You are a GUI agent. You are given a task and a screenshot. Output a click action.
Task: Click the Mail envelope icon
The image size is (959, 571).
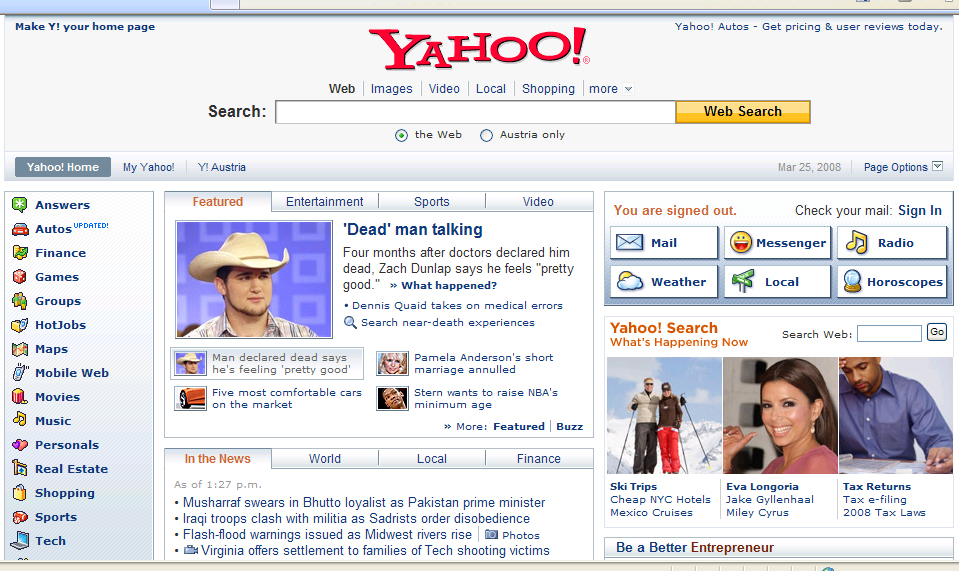629,243
